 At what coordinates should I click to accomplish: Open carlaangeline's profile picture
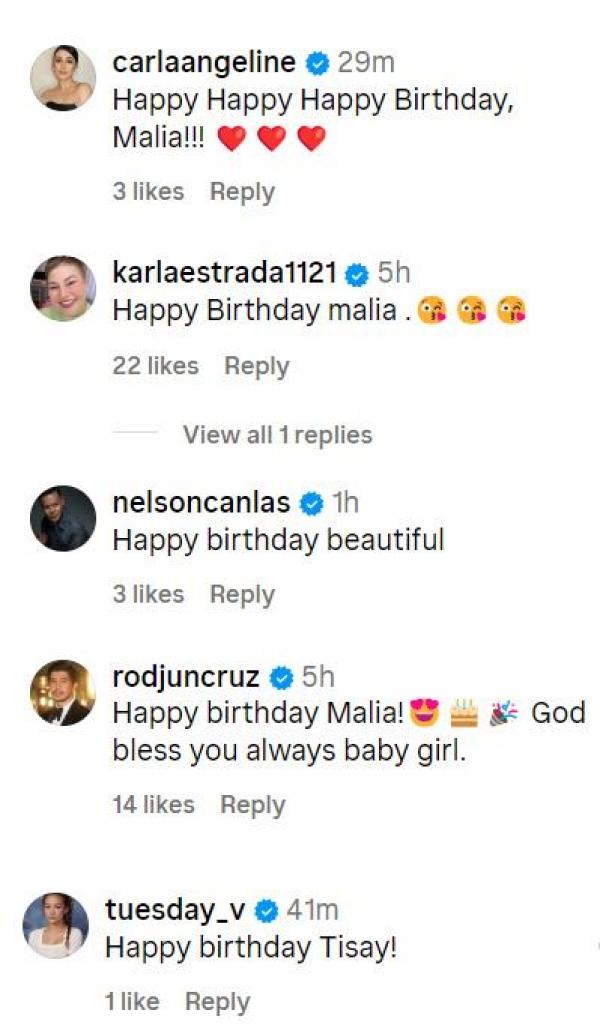point(63,79)
